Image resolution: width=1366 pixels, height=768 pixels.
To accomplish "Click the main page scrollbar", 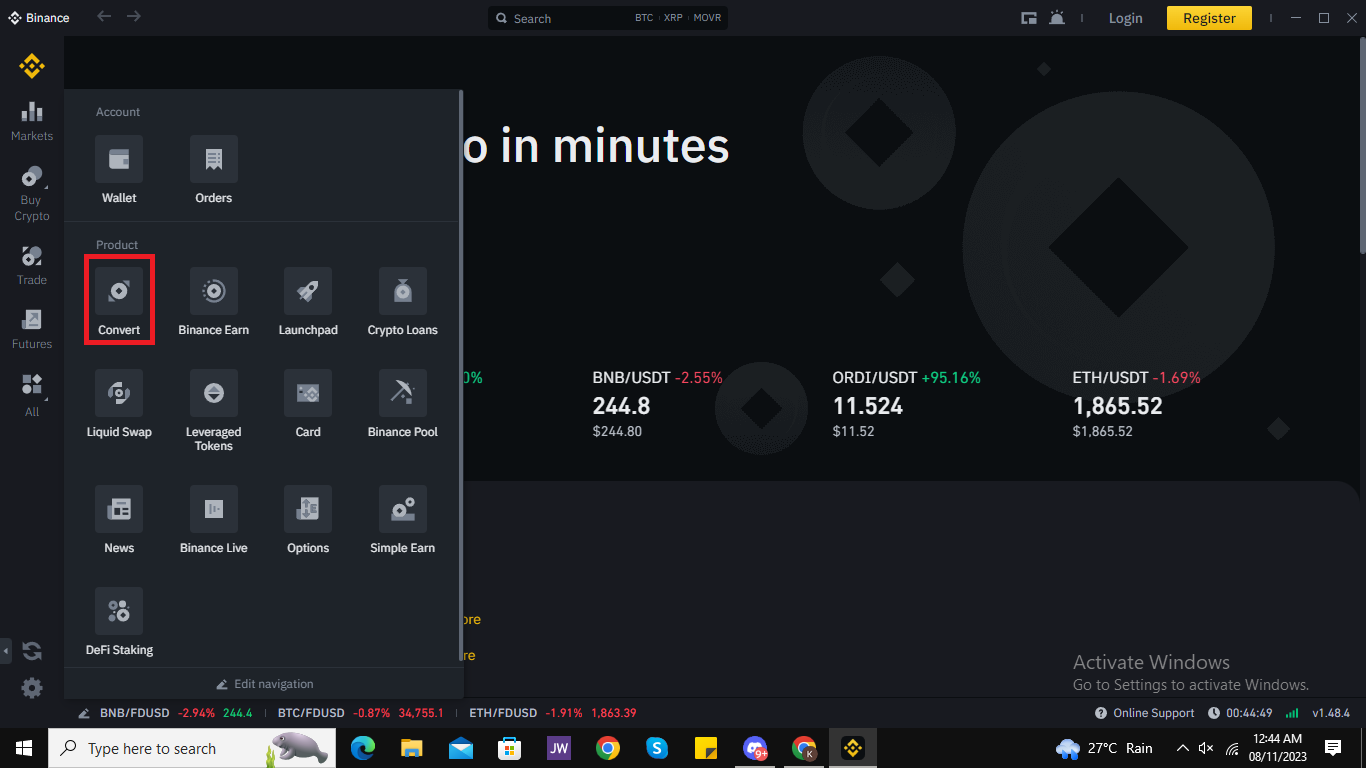I will pos(1361,145).
